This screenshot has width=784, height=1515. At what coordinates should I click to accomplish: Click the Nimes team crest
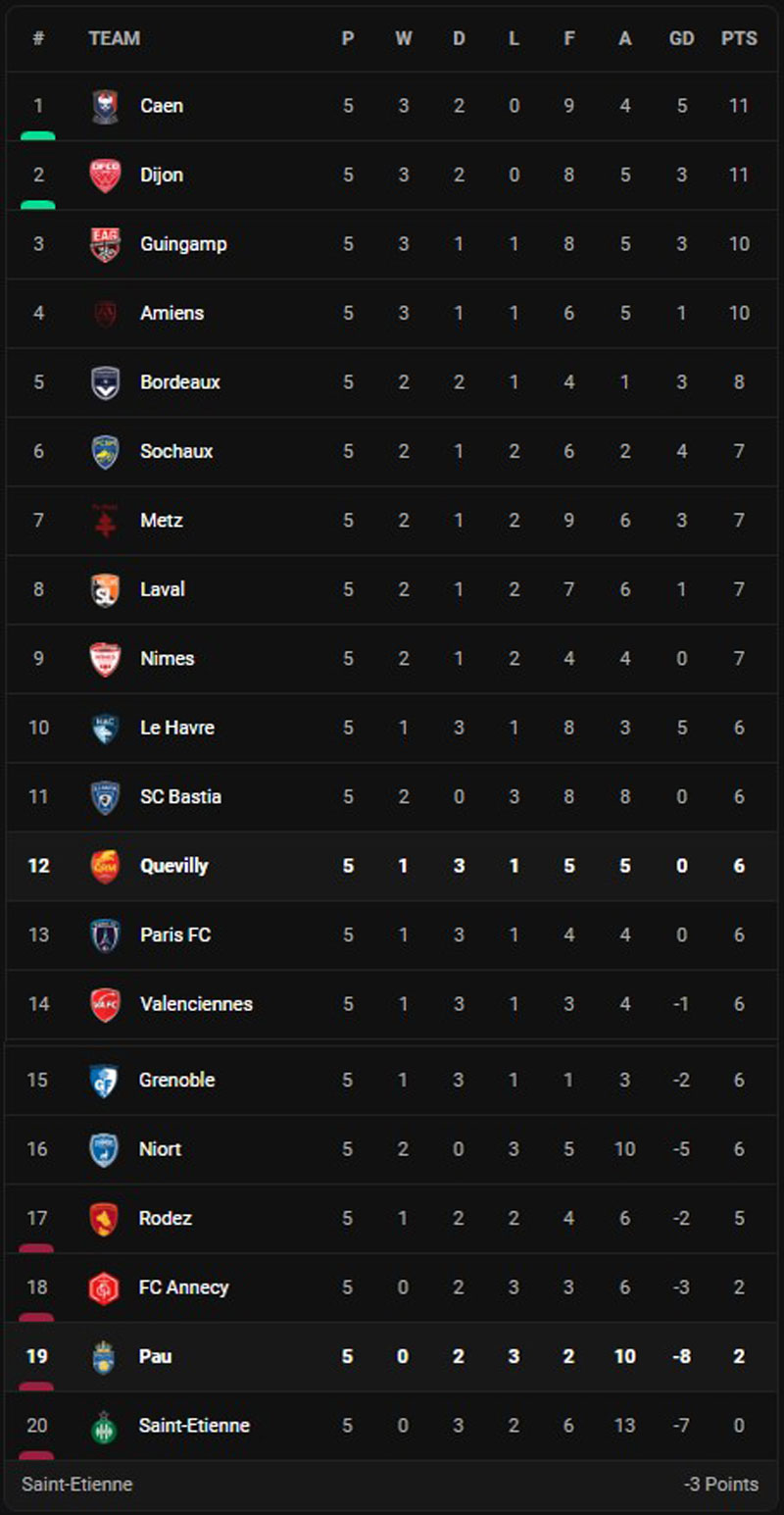pos(105,659)
